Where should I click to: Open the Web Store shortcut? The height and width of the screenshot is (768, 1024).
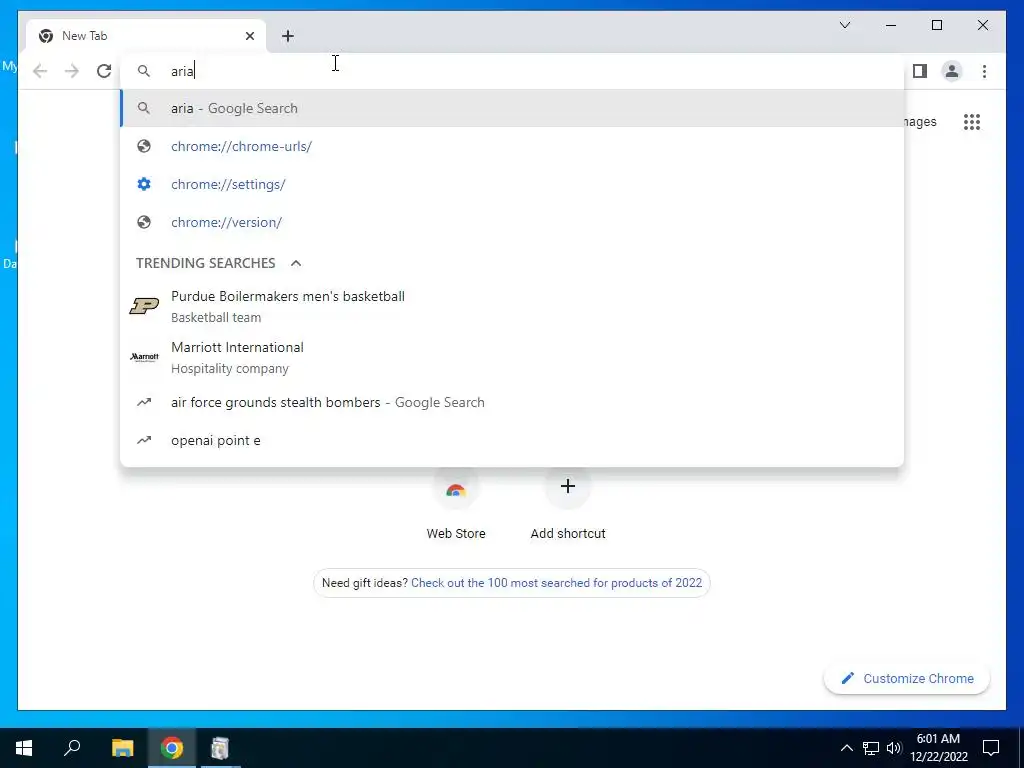pos(456,504)
